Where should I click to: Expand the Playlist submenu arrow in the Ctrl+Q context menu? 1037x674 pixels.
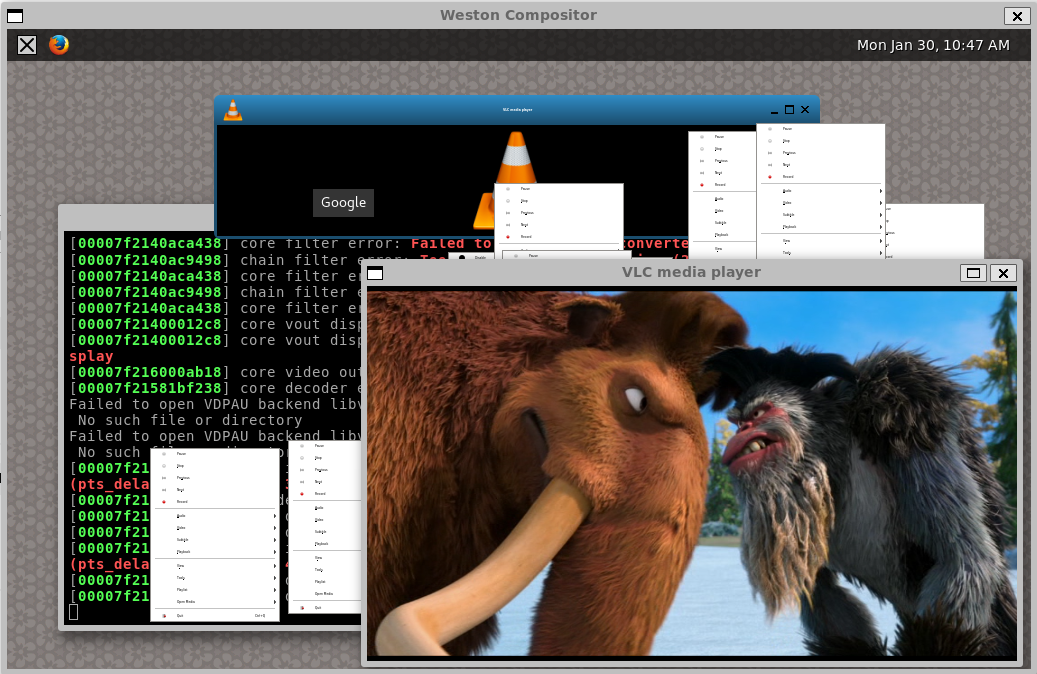point(274,590)
